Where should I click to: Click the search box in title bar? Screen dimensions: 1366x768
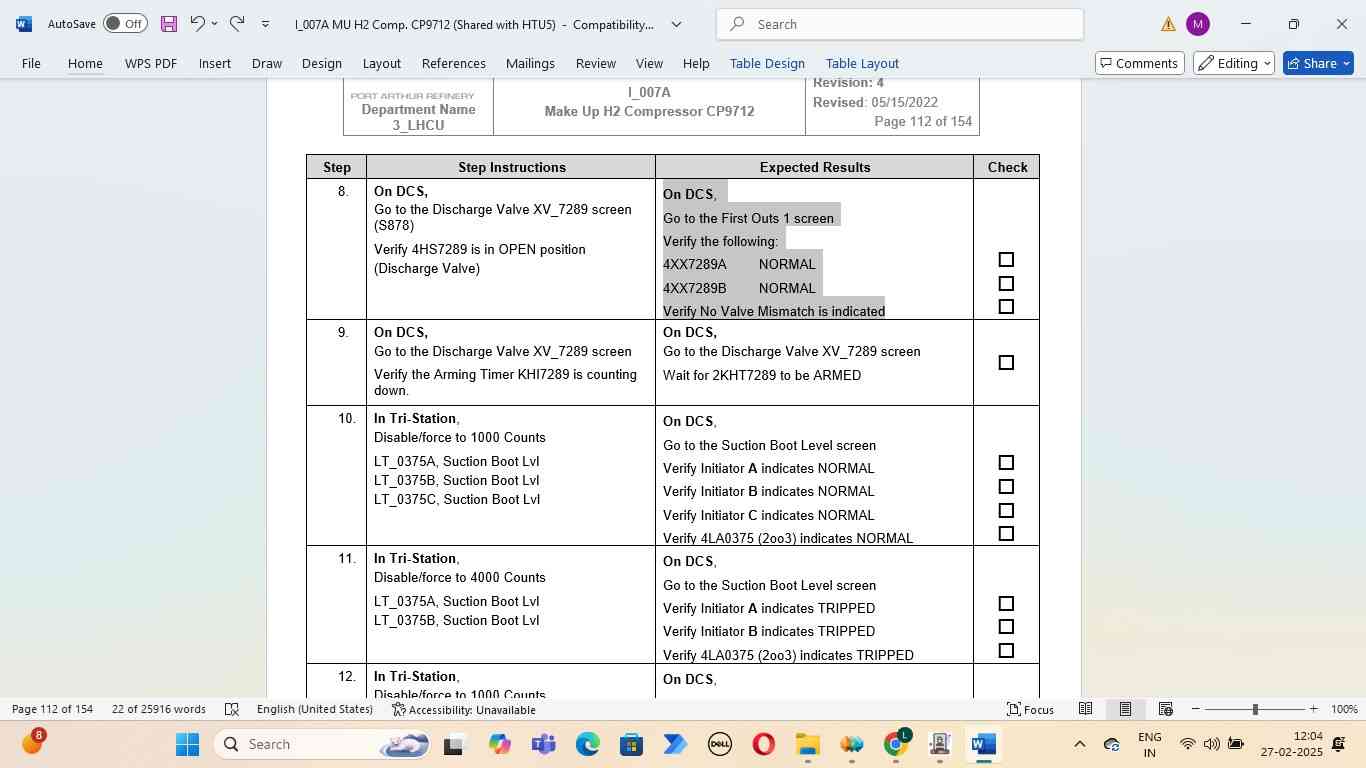coord(900,24)
